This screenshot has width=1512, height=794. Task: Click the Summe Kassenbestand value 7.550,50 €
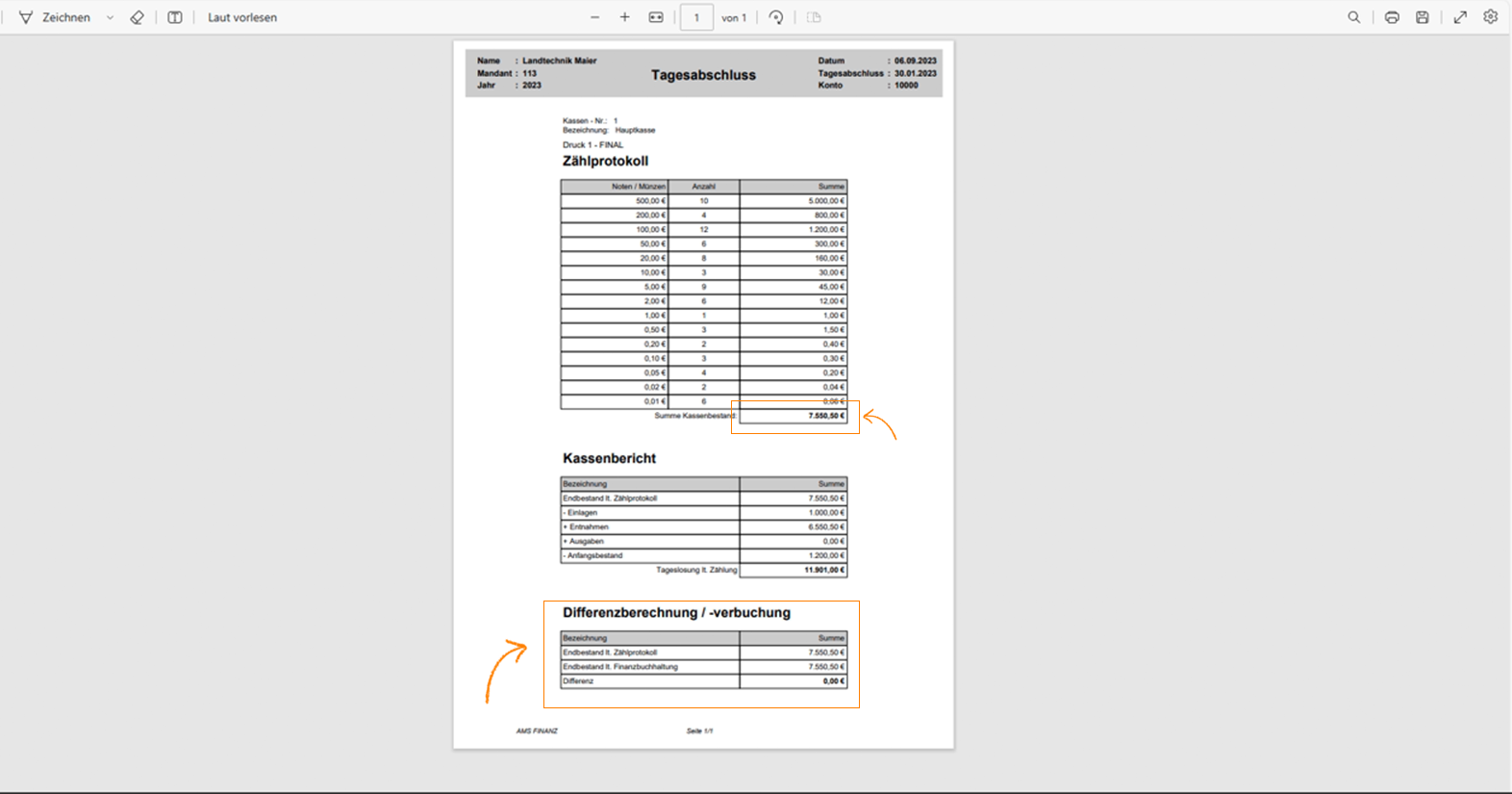(825, 416)
